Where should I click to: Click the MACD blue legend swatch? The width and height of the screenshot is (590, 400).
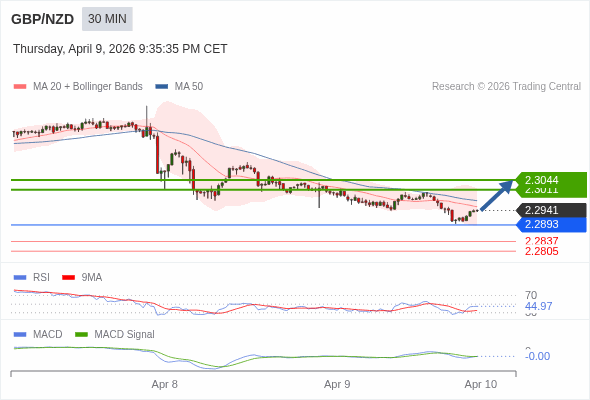coord(20,335)
